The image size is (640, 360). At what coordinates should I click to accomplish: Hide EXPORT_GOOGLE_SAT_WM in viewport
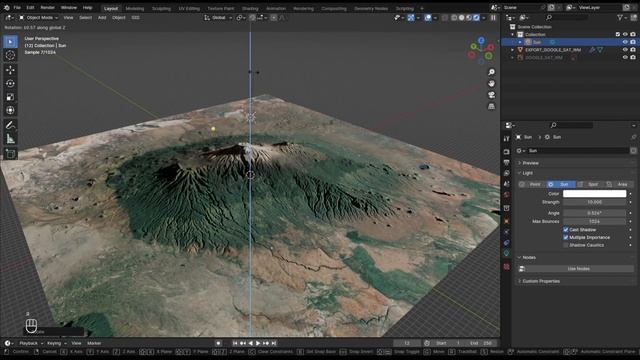coord(625,50)
